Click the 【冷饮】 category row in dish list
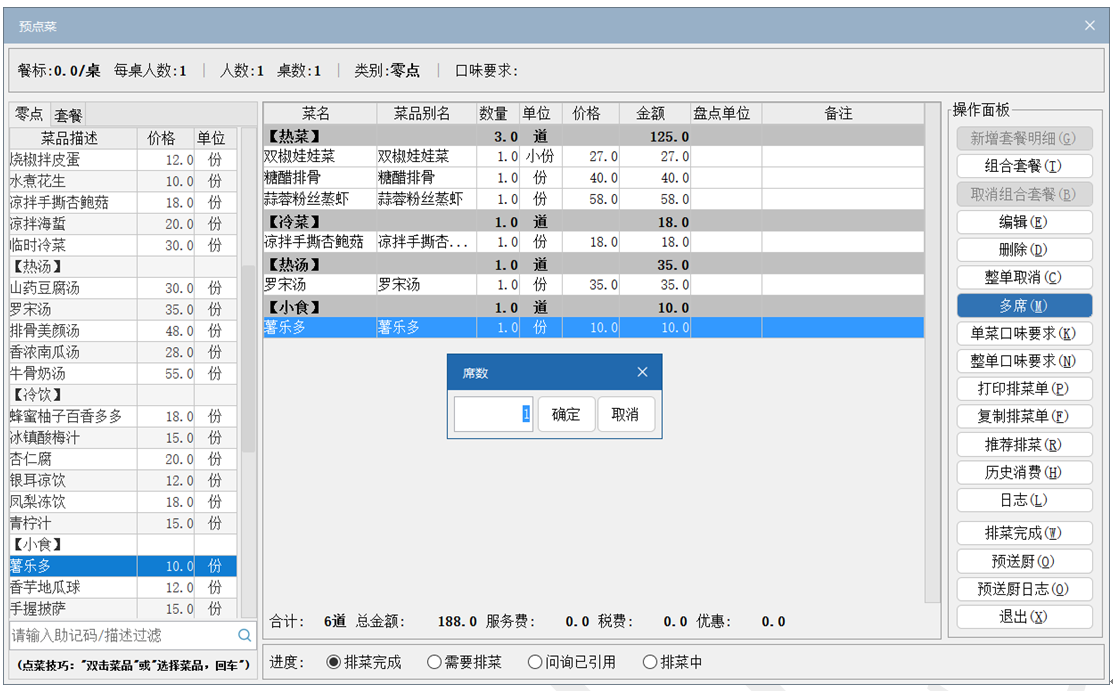 click(123, 394)
